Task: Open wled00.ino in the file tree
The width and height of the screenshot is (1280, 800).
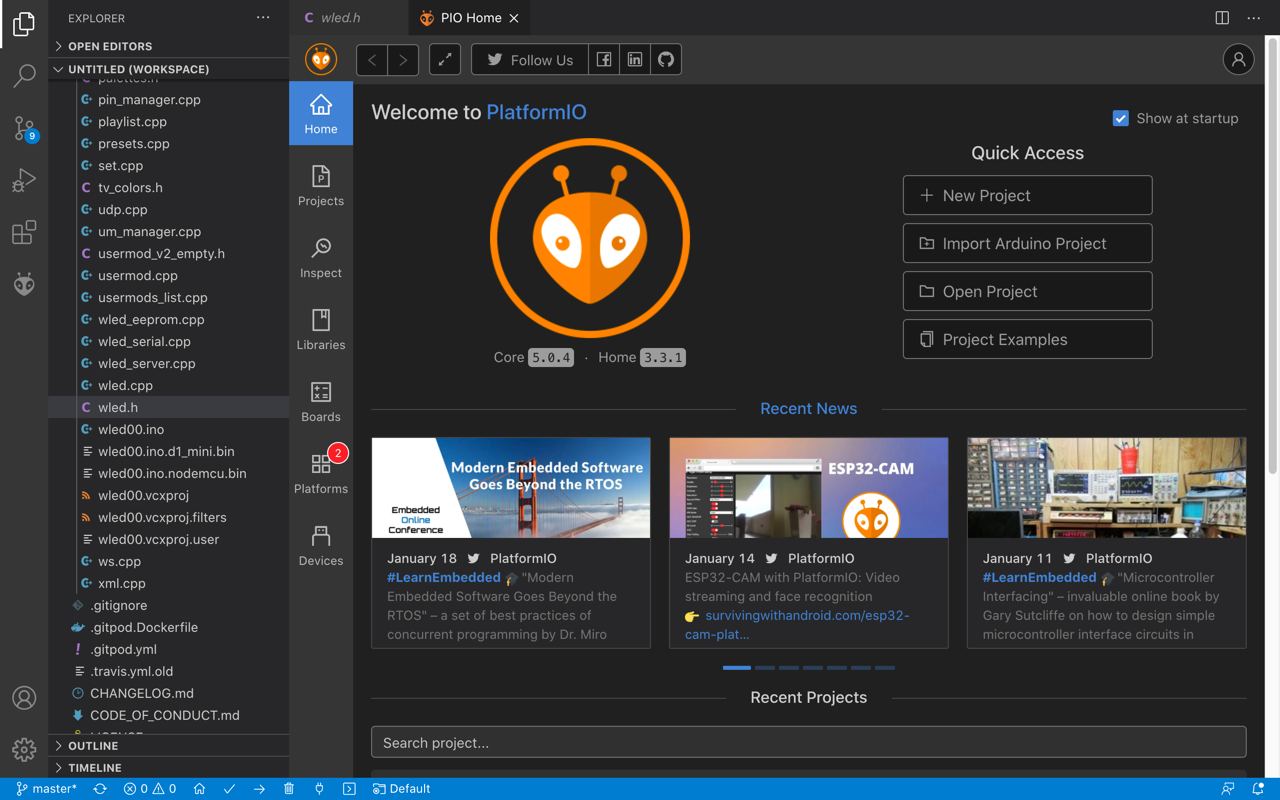Action: [x=131, y=429]
